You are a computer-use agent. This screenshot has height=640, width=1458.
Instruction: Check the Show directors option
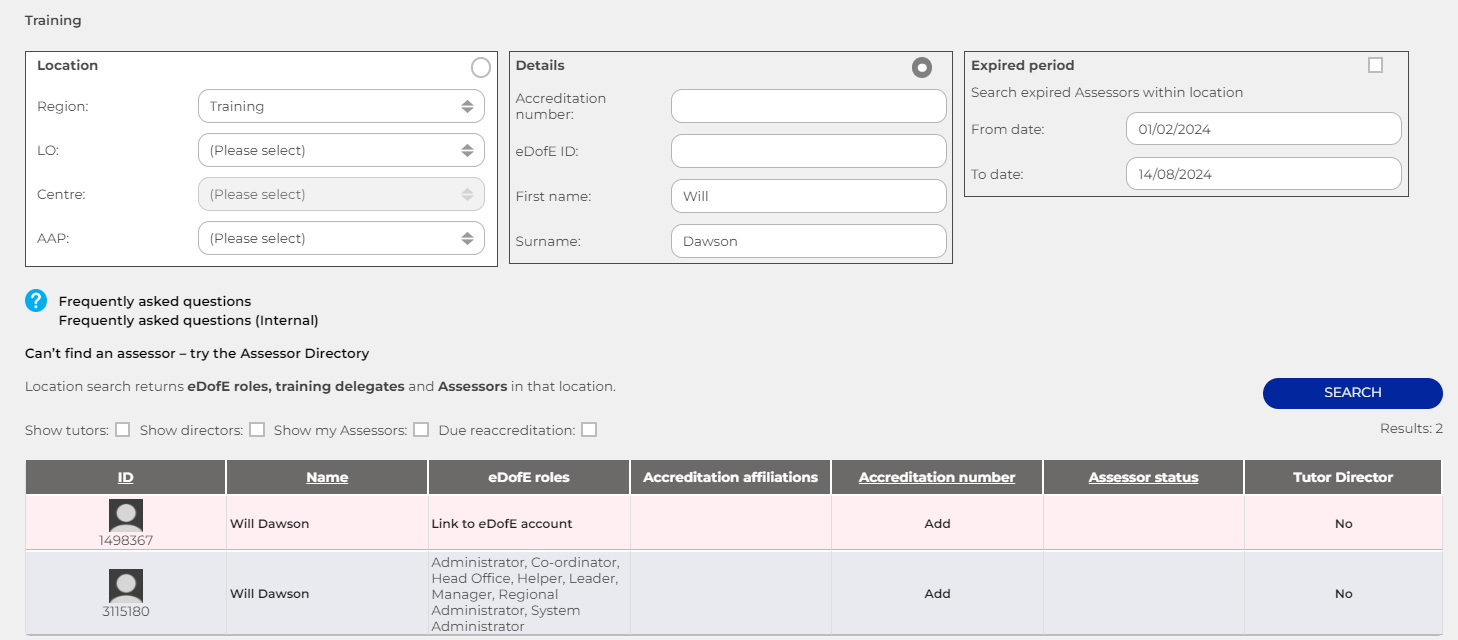257,429
